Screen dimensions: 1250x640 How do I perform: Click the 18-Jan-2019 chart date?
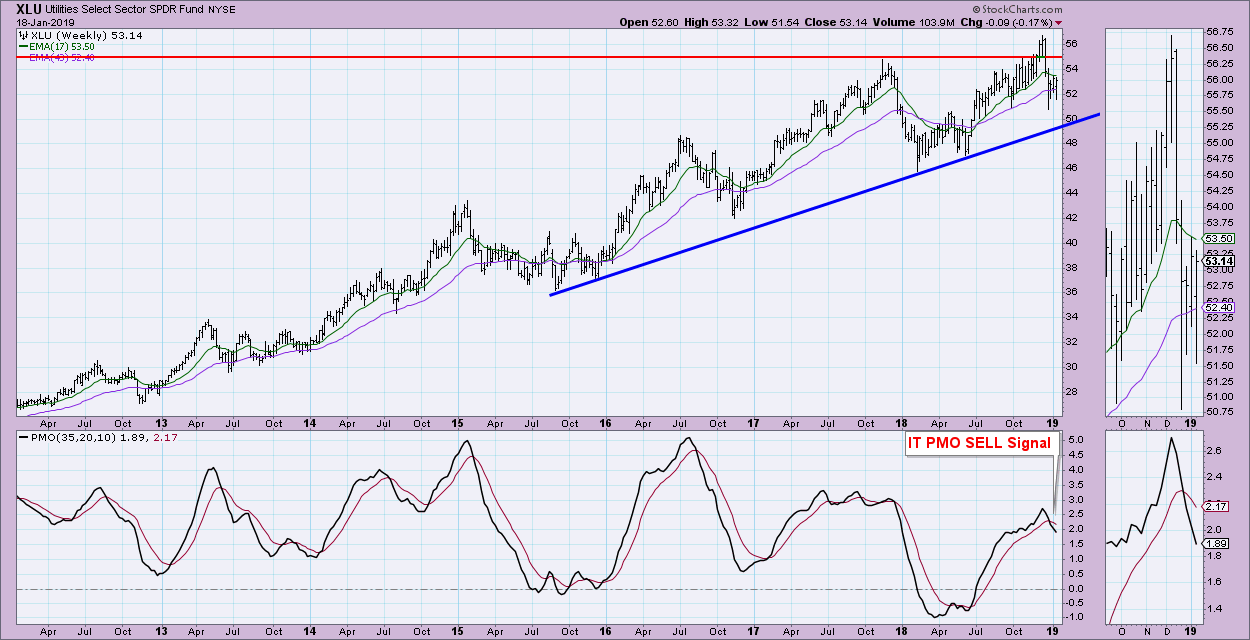coord(46,22)
